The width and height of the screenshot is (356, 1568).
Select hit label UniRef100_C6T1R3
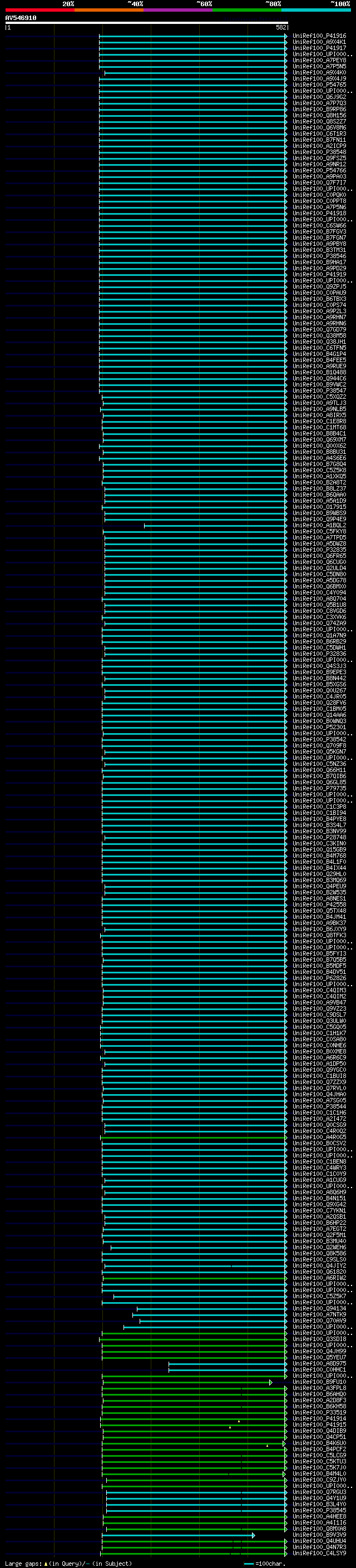[x=319, y=134]
